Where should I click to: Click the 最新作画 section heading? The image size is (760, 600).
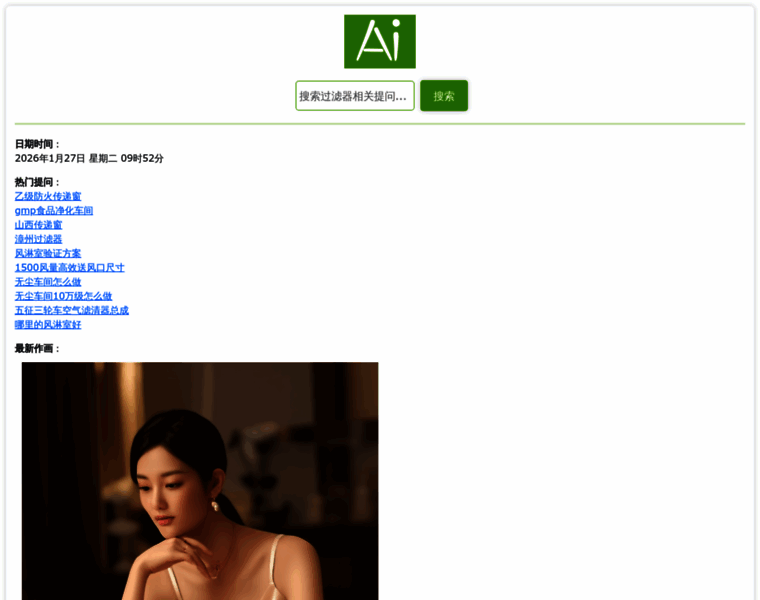pyautogui.click(x=38, y=348)
